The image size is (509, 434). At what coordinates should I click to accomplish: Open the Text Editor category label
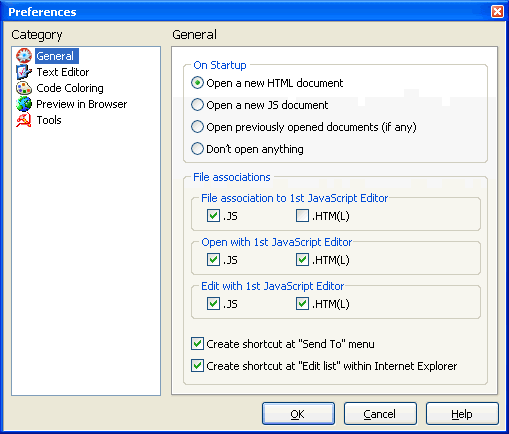click(63, 72)
